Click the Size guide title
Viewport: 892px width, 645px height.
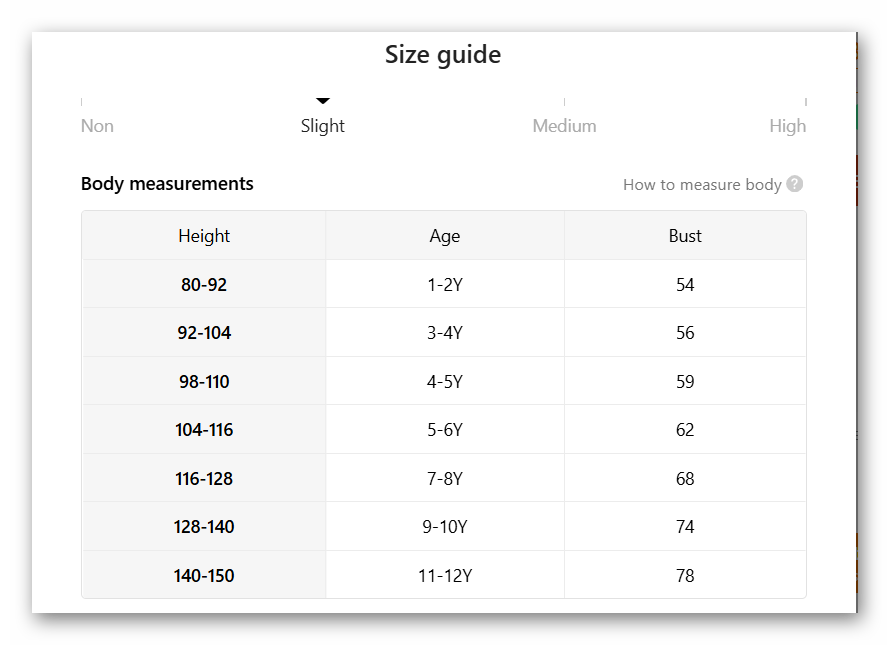click(443, 55)
